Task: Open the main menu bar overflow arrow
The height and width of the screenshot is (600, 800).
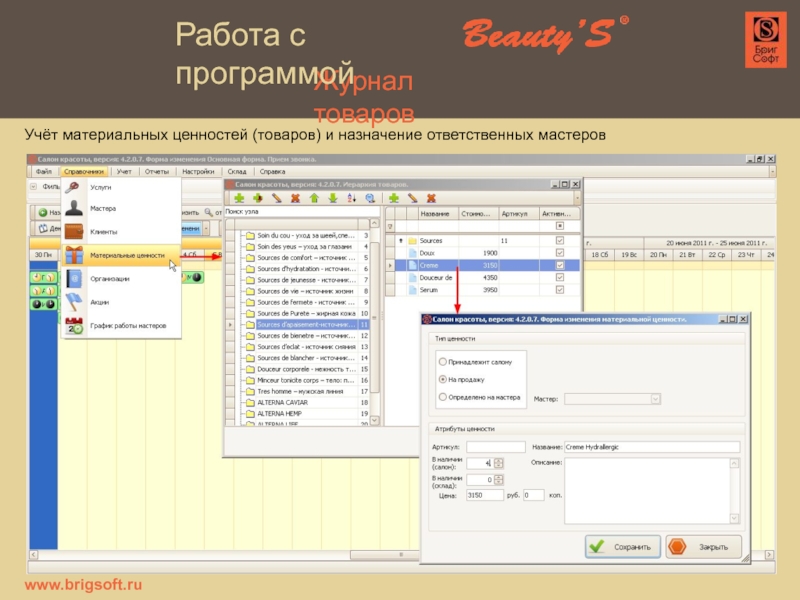Action: pos(772,171)
